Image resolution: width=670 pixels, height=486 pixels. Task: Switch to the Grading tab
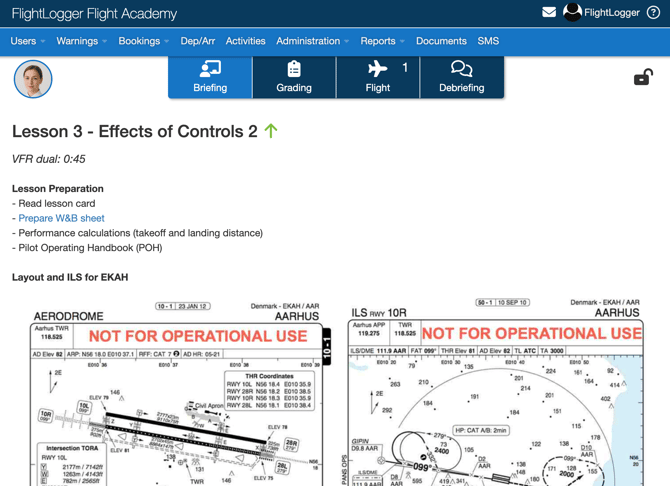[294, 77]
